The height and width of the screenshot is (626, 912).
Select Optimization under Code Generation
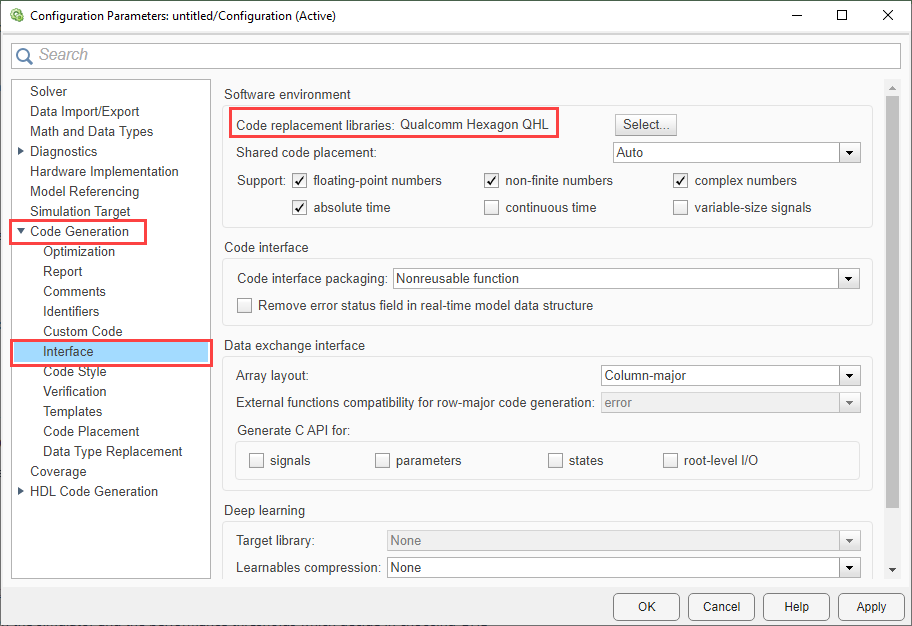(79, 252)
